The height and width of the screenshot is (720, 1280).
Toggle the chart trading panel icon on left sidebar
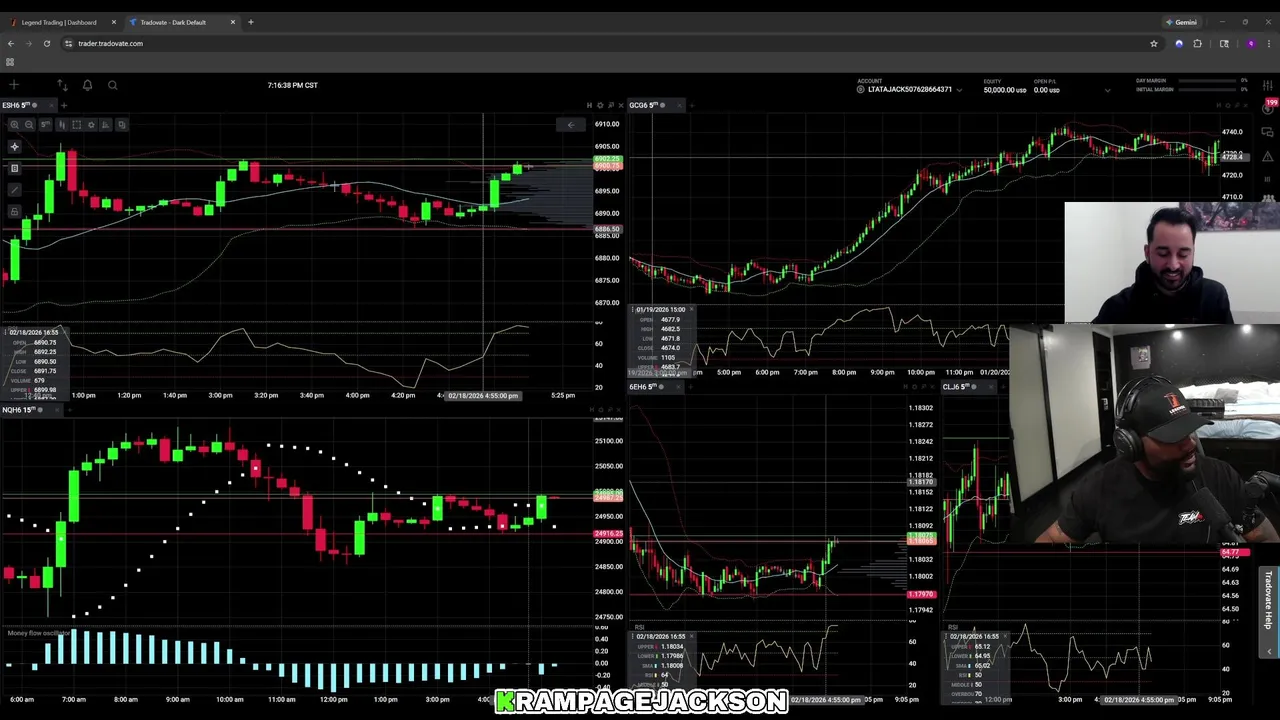click(15, 168)
